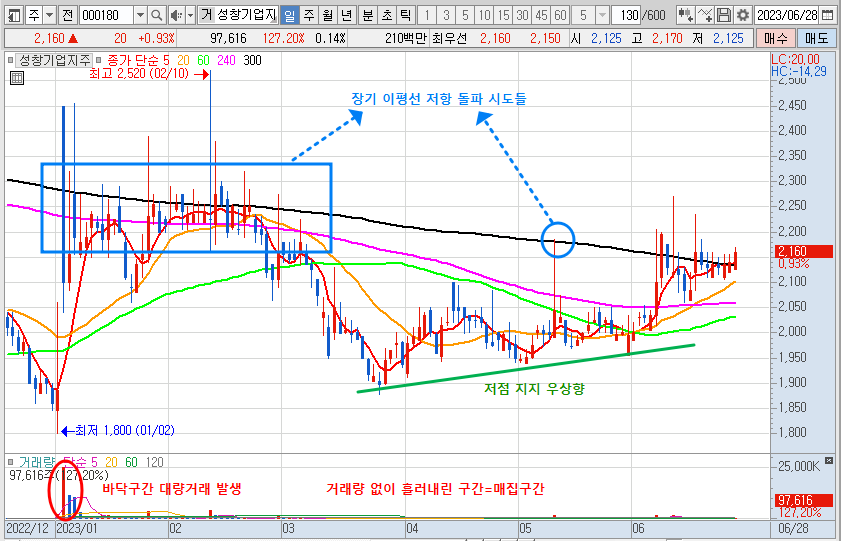Click the blue 매도 sell button
The width and height of the screenshot is (841, 541).
click(x=816, y=38)
